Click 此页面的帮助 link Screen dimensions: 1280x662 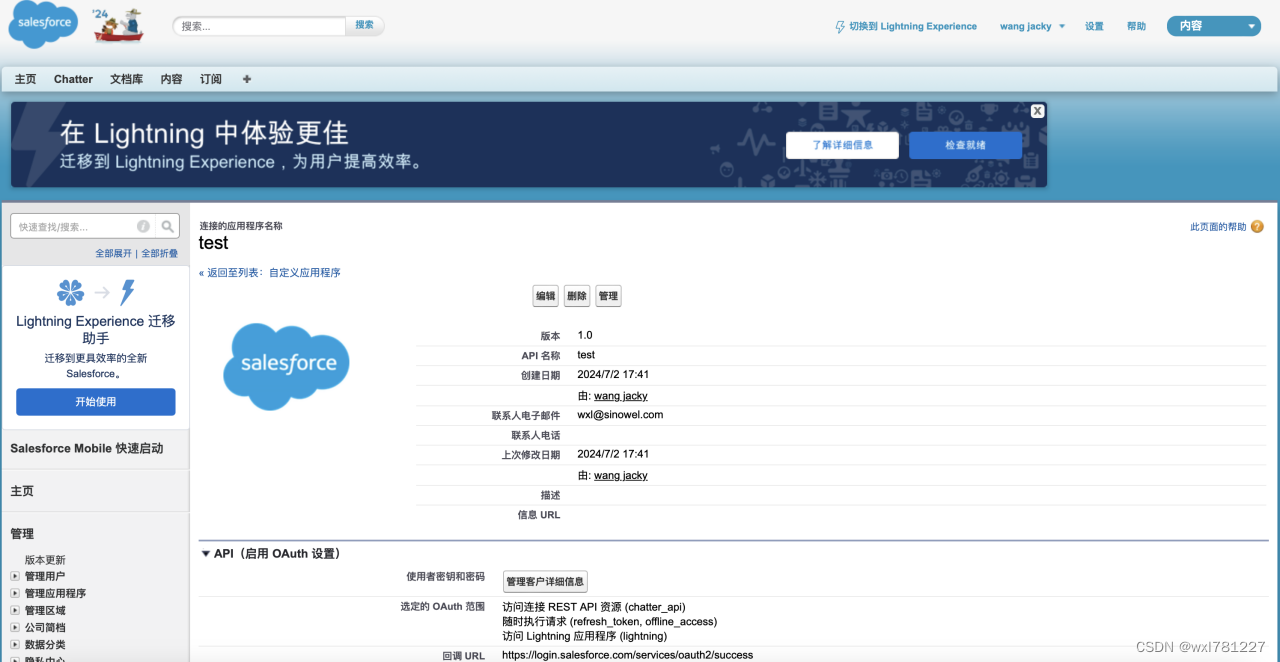(x=1218, y=227)
